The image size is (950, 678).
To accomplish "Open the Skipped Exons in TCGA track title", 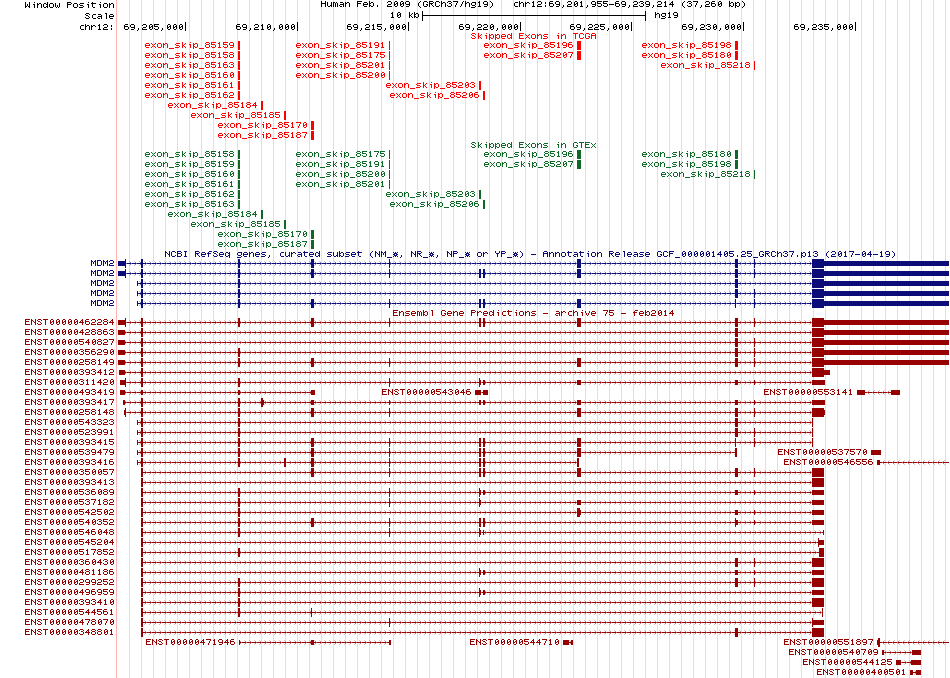I will click(533, 36).
